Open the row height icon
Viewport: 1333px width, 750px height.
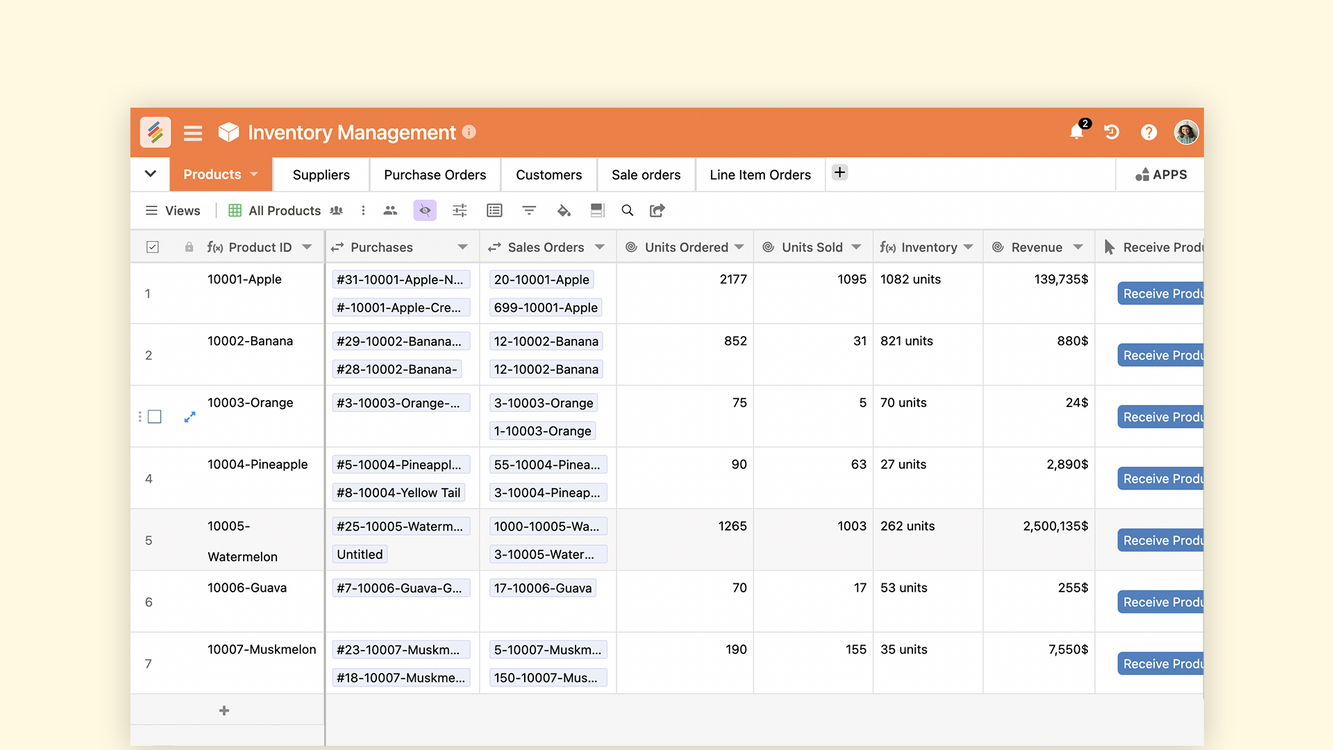pyautogui.click(x=597, y=211)
